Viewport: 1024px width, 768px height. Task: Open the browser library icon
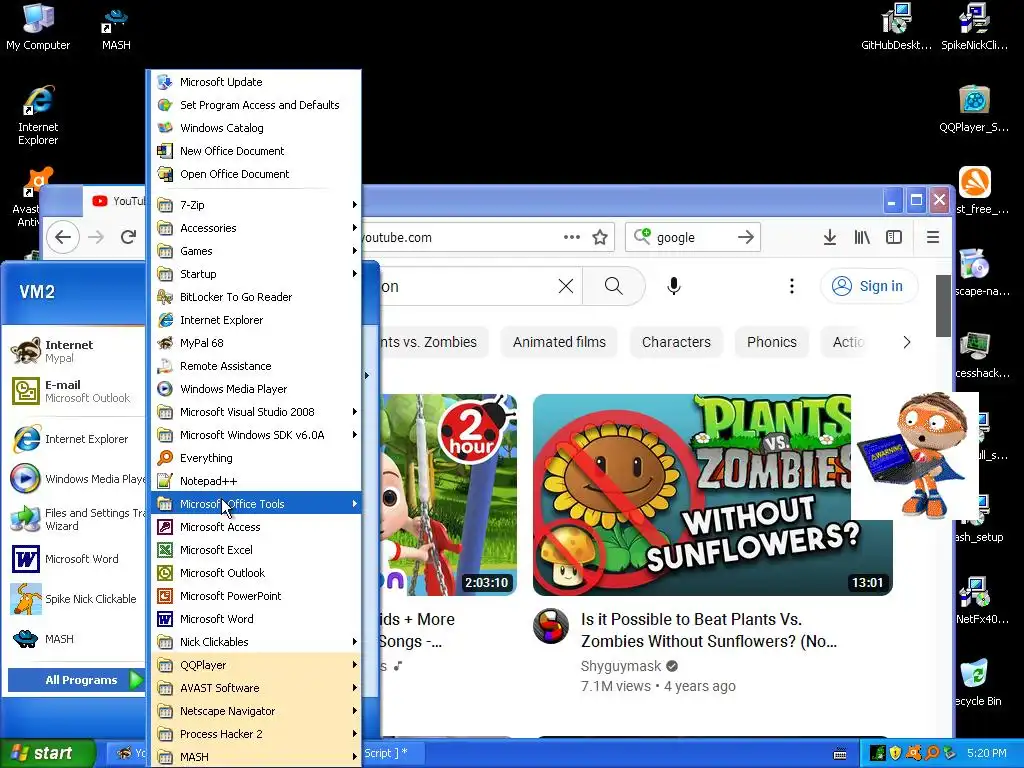click(x=862, y=237)
